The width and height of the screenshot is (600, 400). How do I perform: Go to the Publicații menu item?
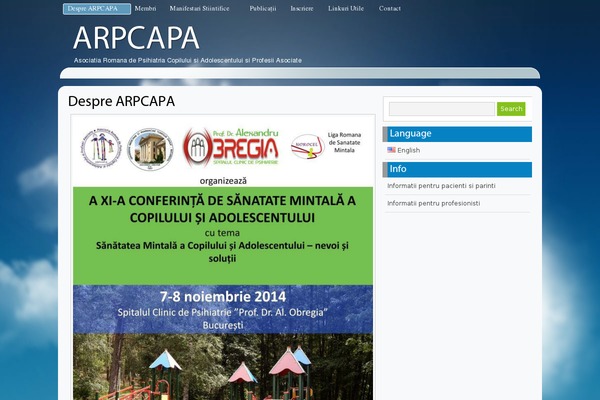pyautogui.click(x=263, y=8)
